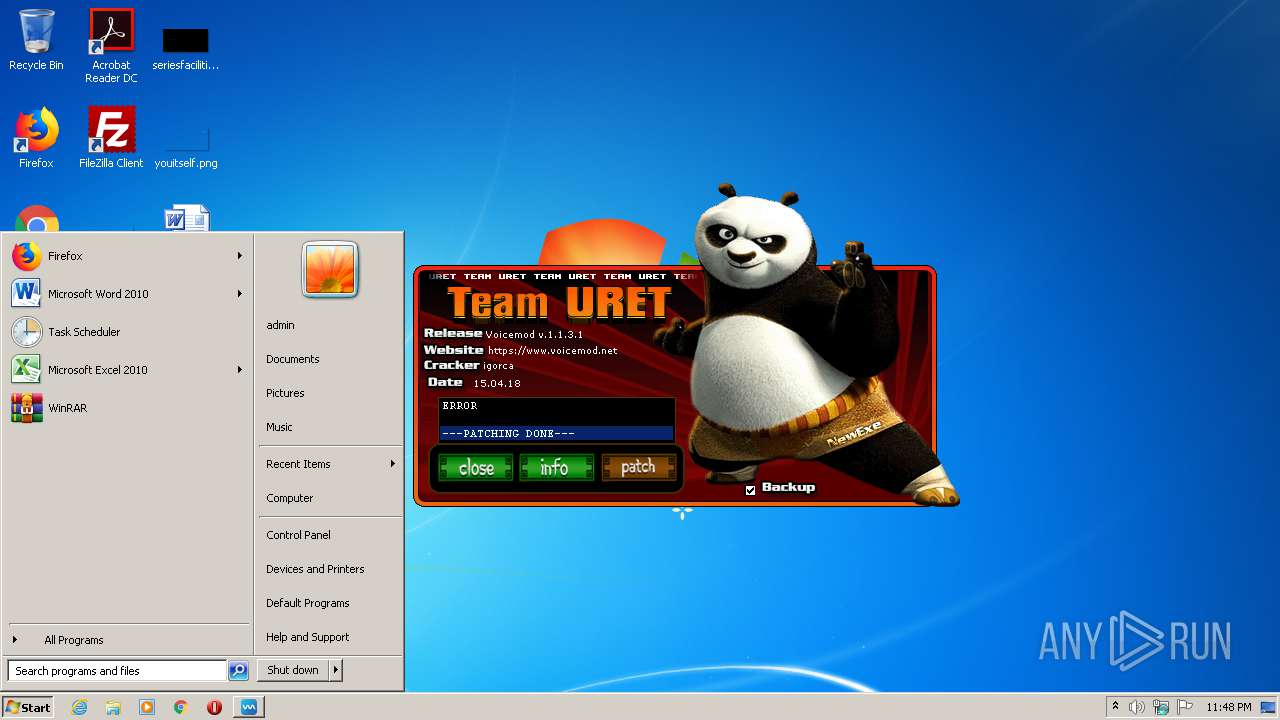Click the Shut down button
This screenshot has height=720, width=1280.
pyautogui.click(x=293, y=670)
